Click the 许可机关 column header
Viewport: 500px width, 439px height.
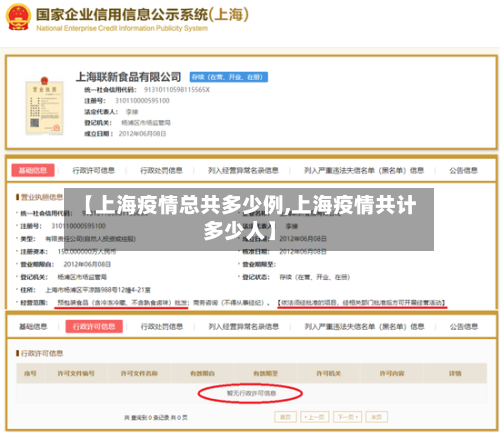[329, 373]
